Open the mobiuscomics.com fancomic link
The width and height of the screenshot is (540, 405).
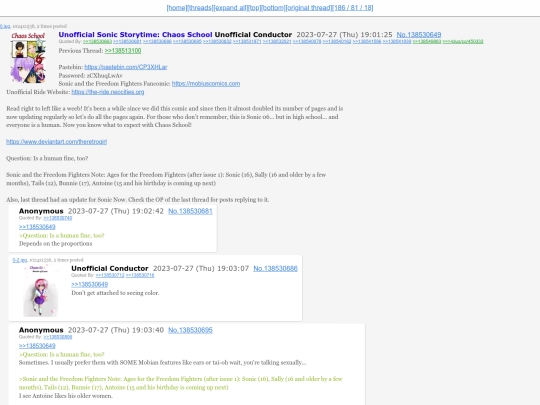pos(206,83)
